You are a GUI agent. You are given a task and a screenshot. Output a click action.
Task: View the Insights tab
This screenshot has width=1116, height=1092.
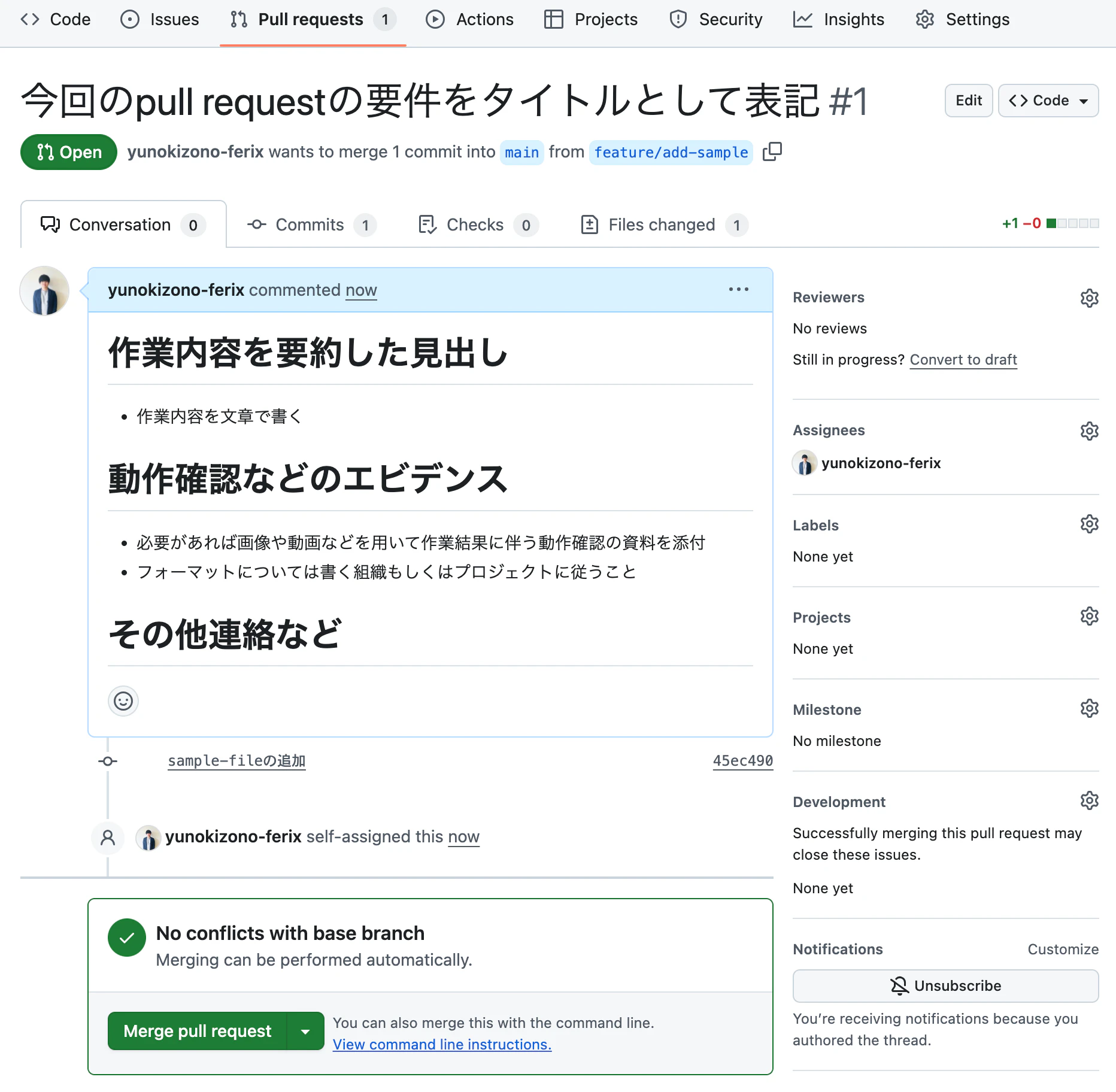(x=838, y=20)
